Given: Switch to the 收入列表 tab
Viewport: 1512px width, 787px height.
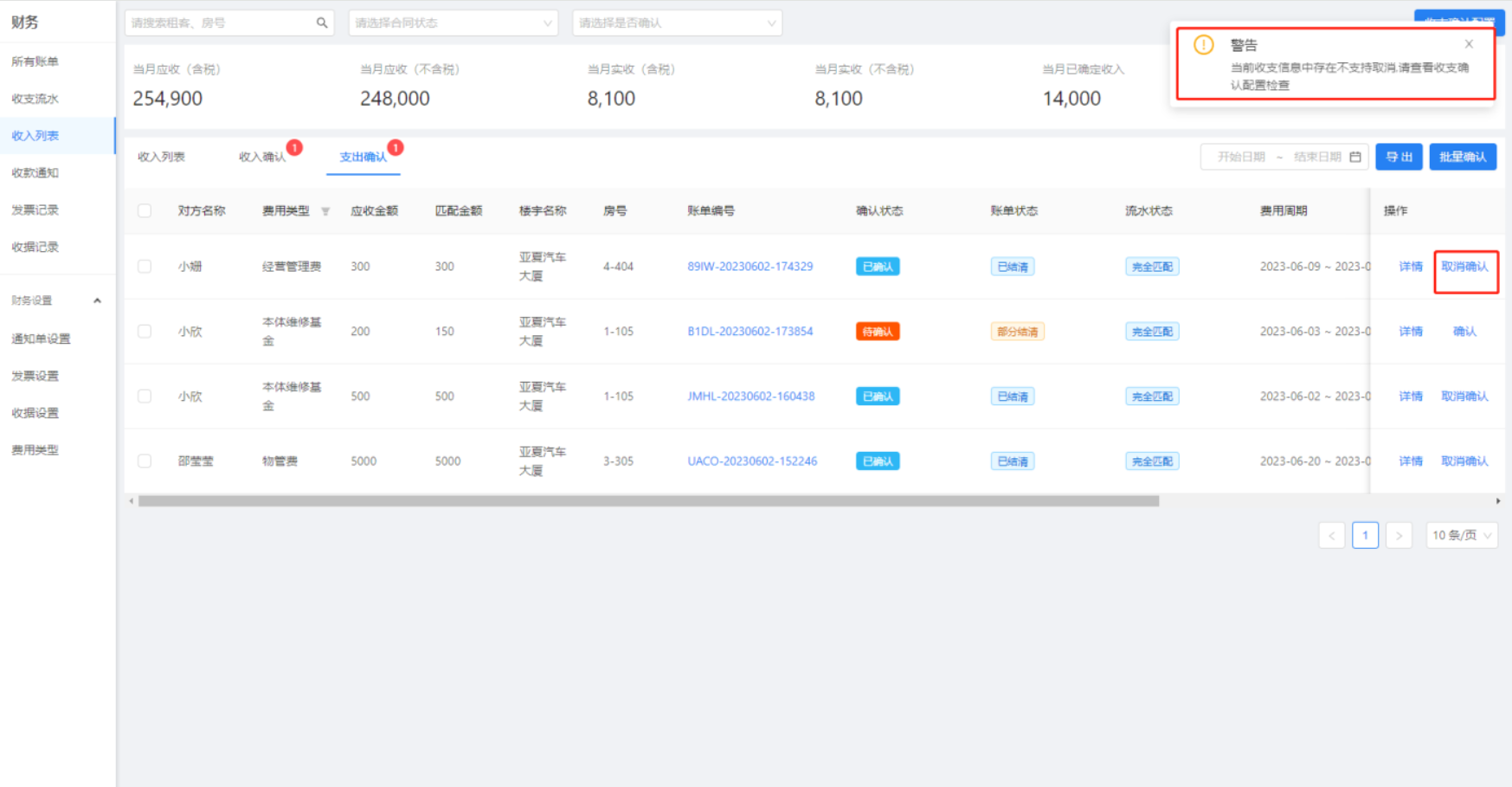Looking at the screenshot, I should click(x=162, y=157).
